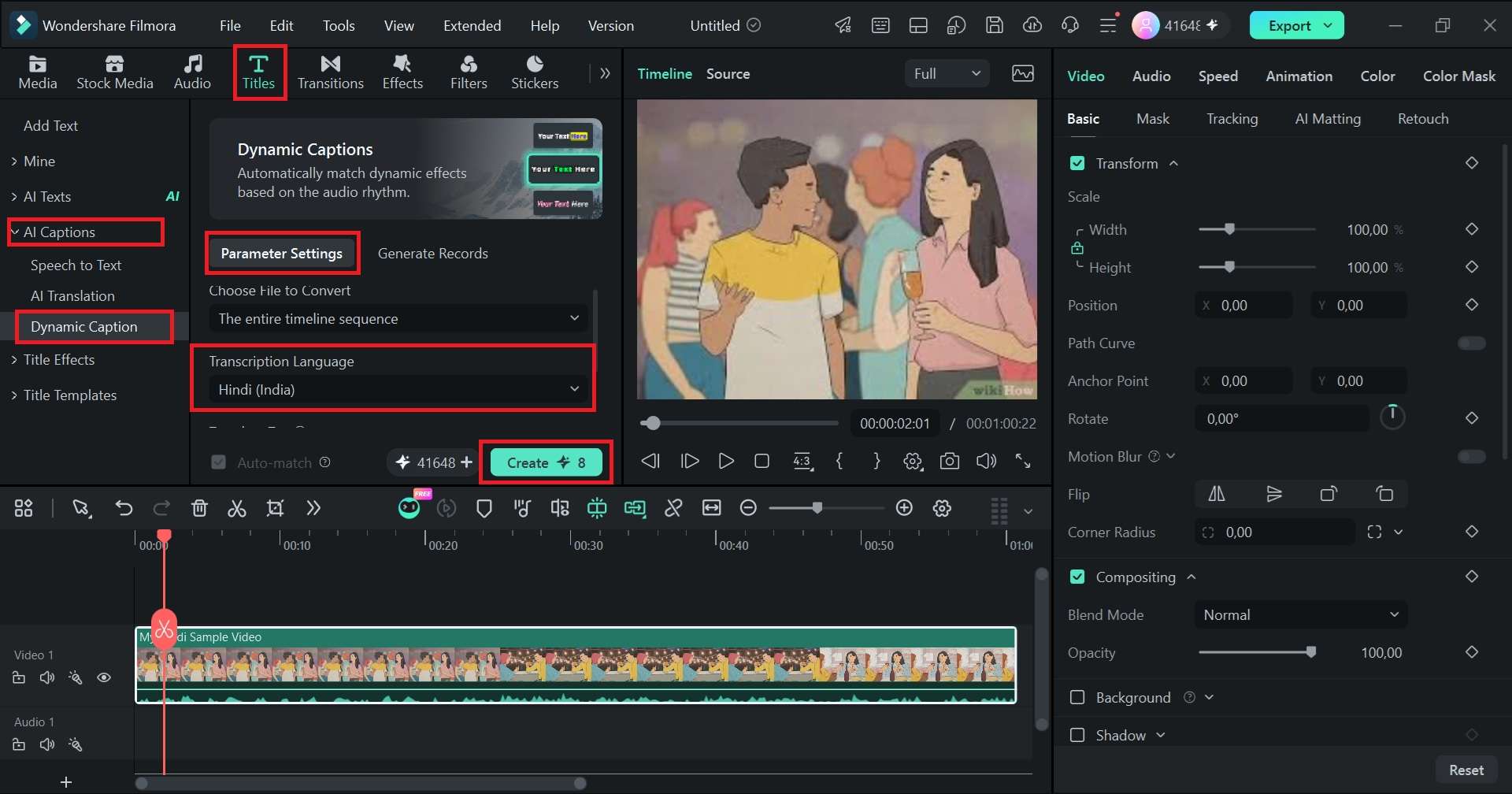Switch to the Speed tab

point(1218,76)
